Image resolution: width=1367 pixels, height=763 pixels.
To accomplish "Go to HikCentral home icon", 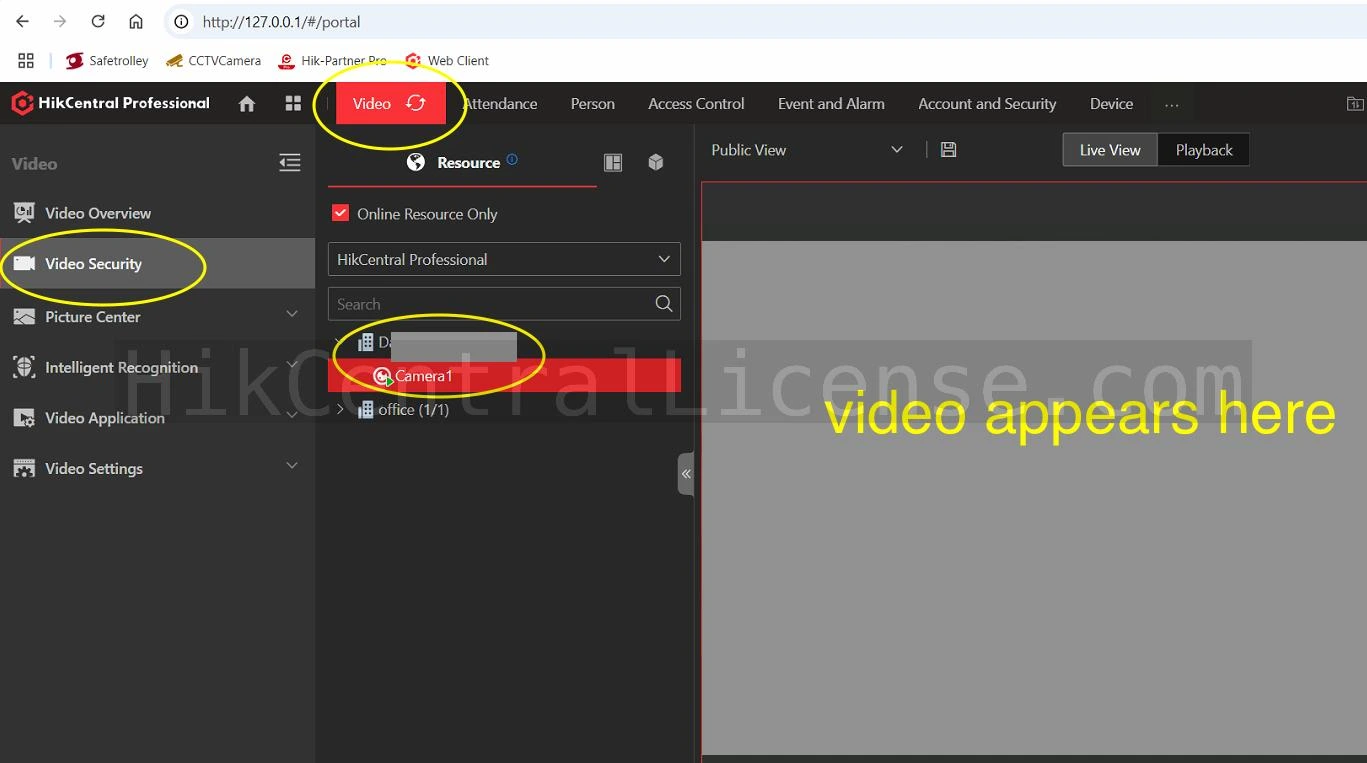I will (x=247, y=104).
